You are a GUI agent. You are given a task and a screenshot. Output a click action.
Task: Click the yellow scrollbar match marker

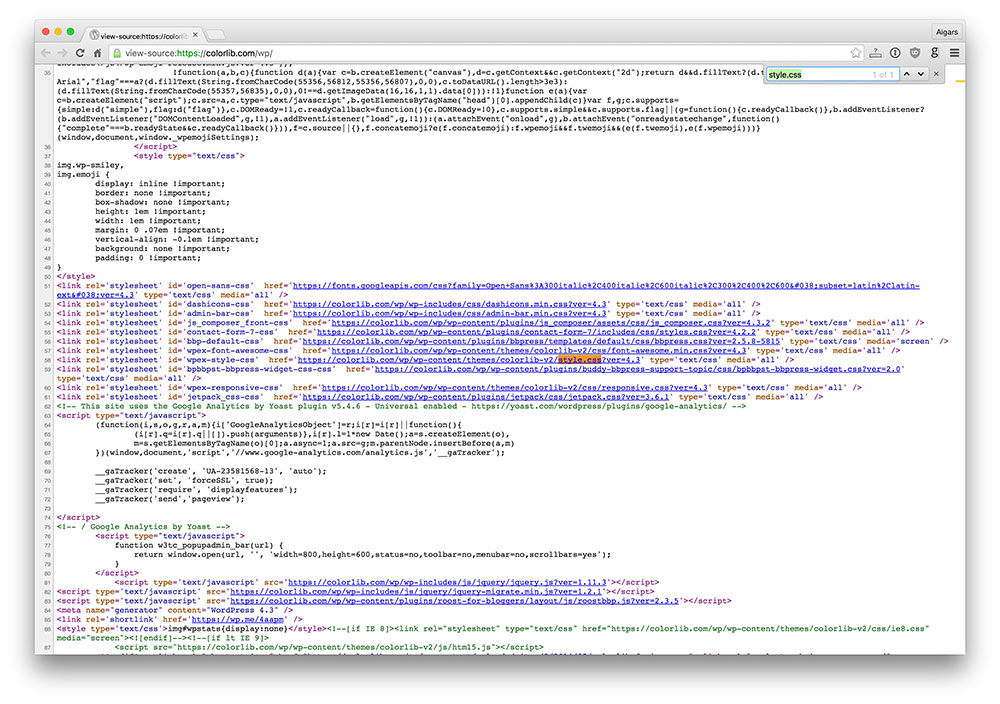click(x=960, y=81)
